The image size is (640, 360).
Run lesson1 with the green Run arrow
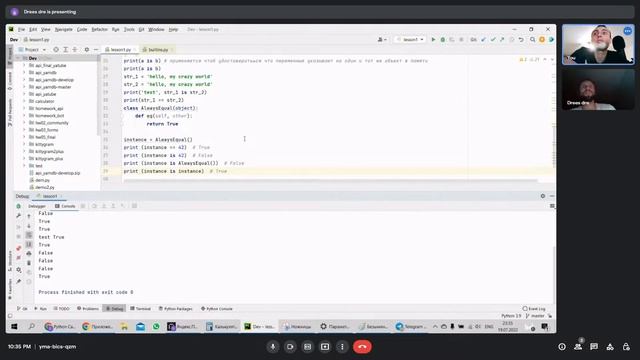coord(433,40)
